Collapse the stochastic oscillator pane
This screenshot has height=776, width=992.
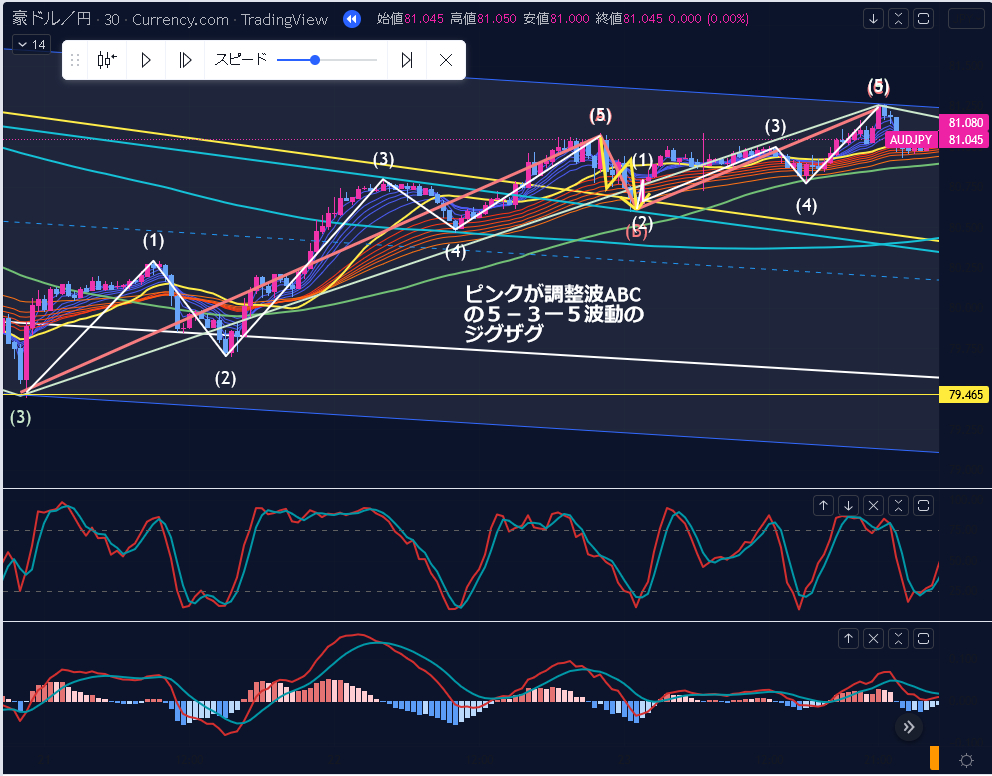[898, 506]
